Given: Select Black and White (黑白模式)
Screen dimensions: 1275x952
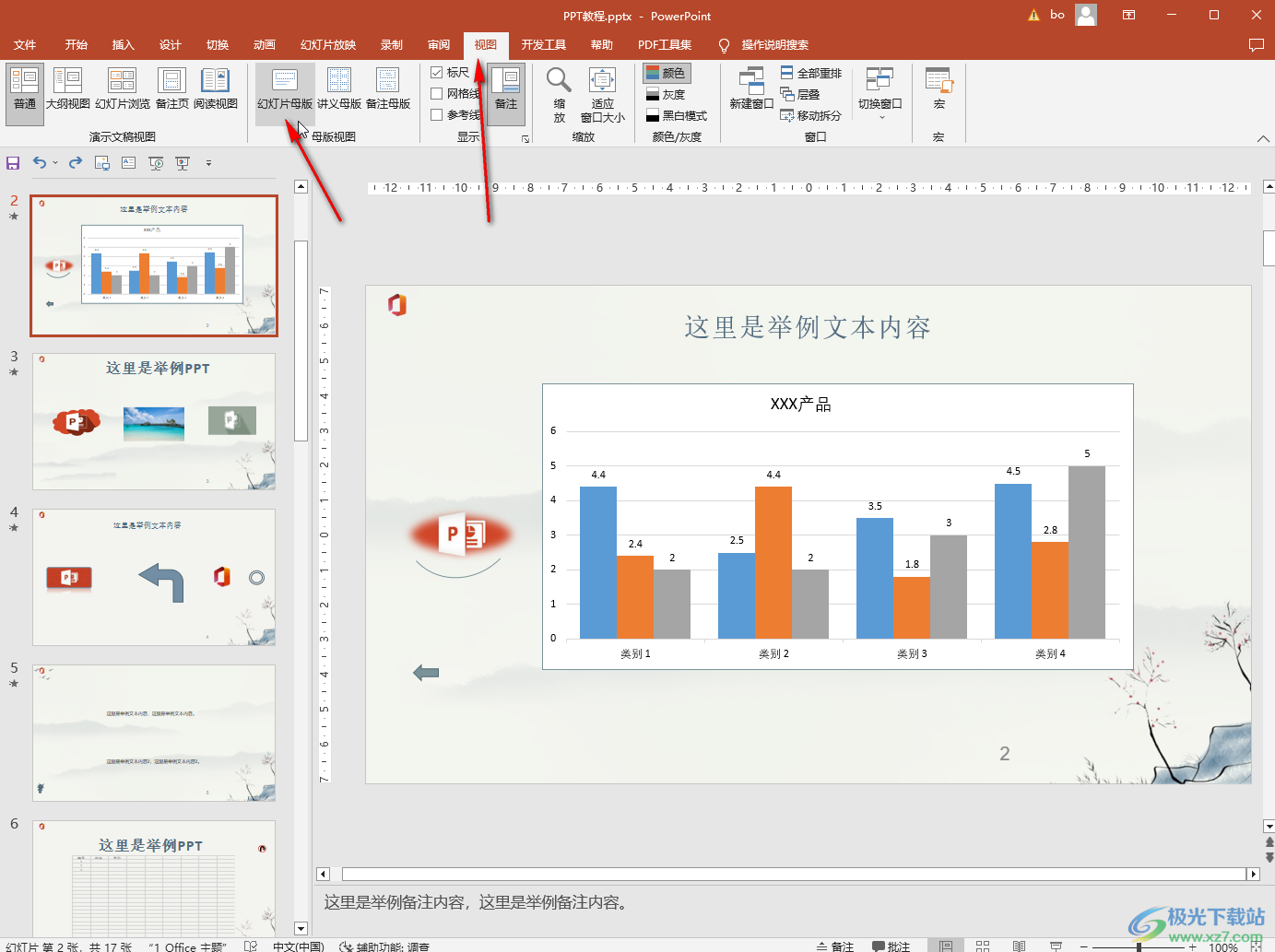Looking at the screenshot, I should [677, 115].
